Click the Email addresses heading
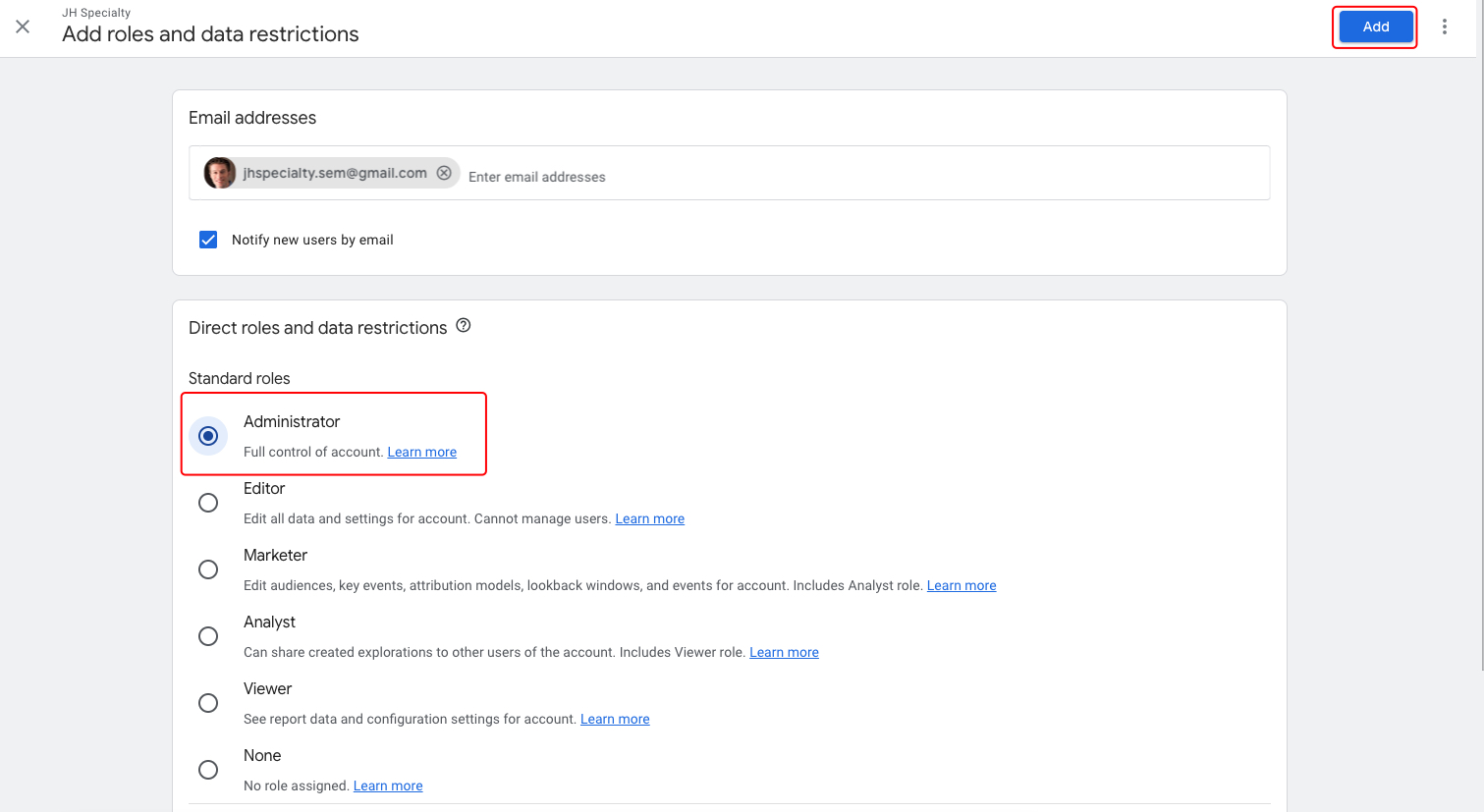Viewport: 1484px width, 812px height. pos(252,118)
